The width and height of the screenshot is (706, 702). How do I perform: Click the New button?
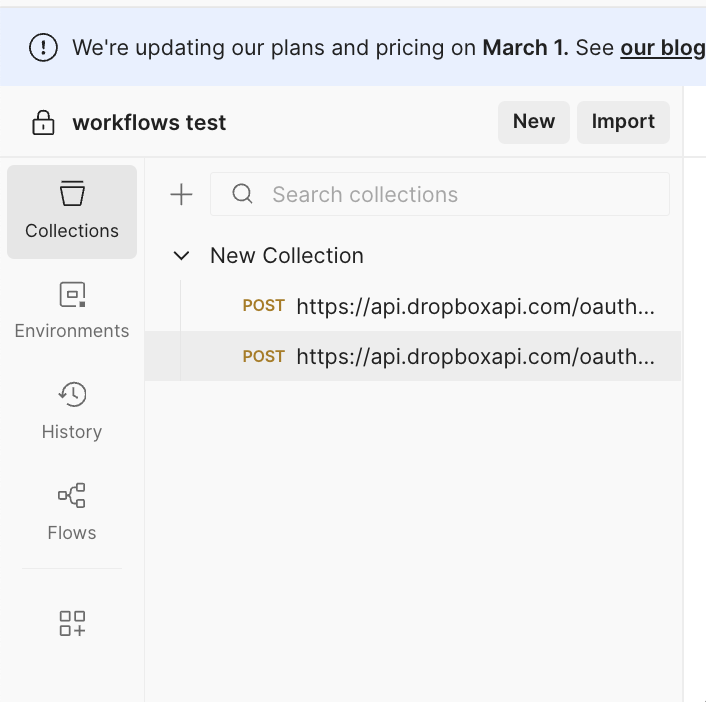pos(533,122)
